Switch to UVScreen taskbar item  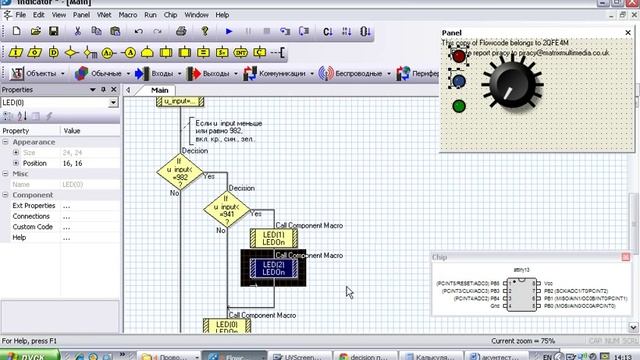point(301,356)
